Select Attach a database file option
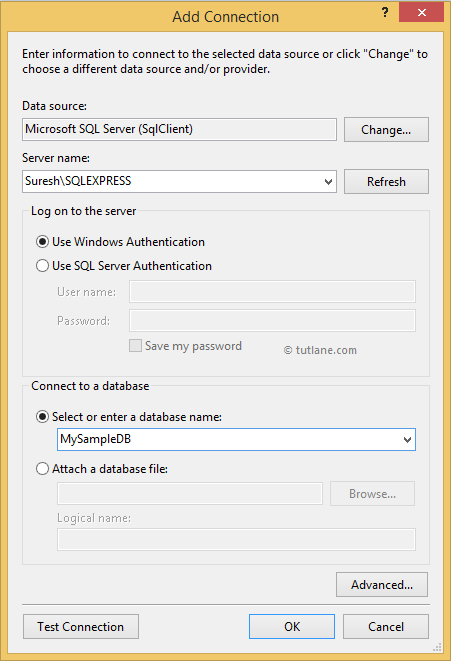The width and height of the screenshot is (451, 661). 42,469
